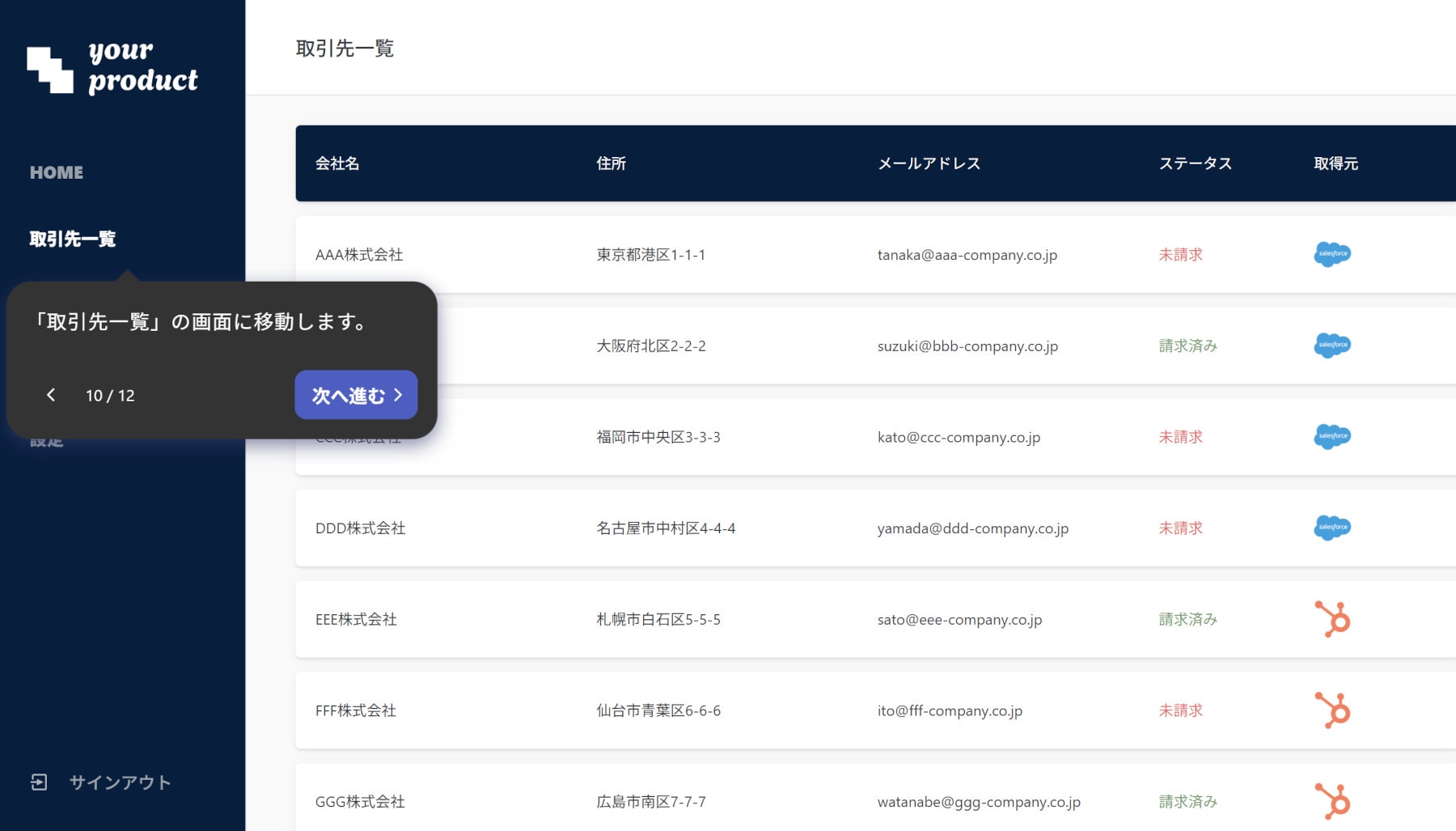
Task: Click the HubSpot icon for FFF株式会社
Action: coord(1332,710)
